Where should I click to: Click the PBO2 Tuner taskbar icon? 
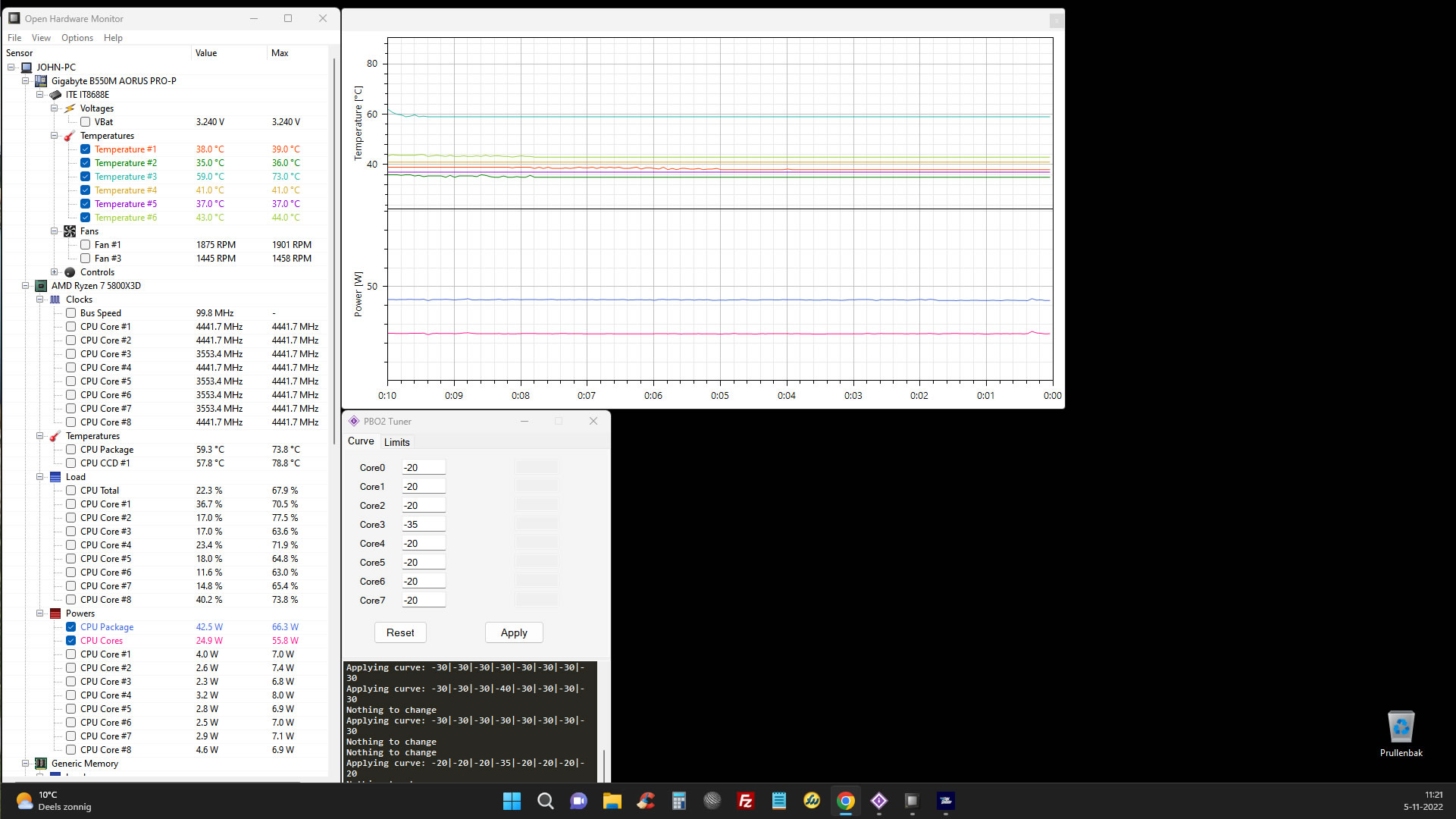tap(878, 801)
